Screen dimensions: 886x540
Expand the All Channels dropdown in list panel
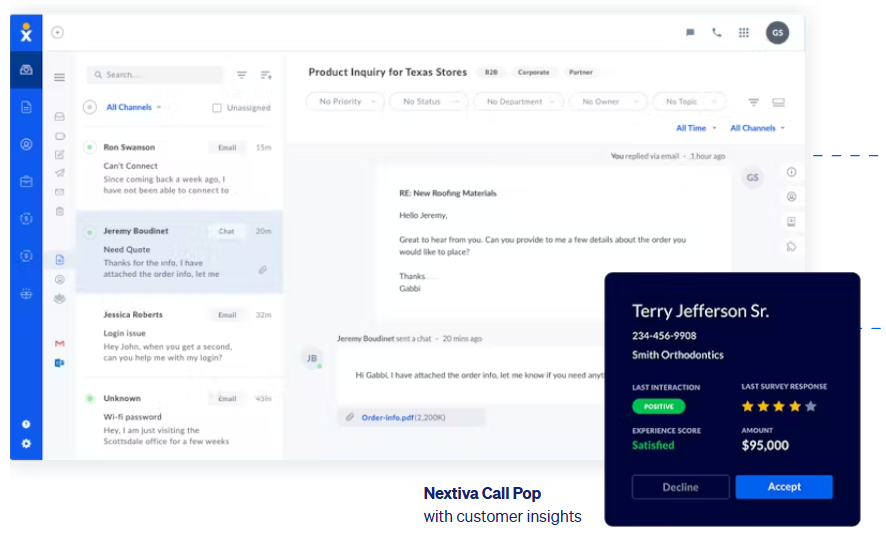pyautogui.click(x=134, y=107)
